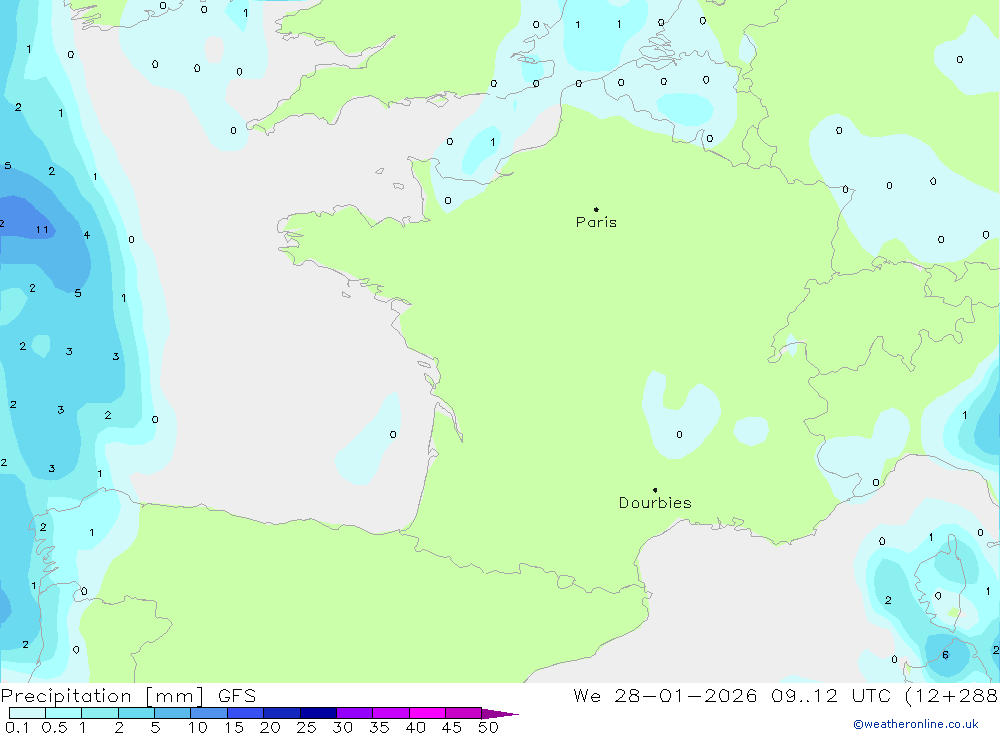Click the Paris city label

click(x=596, y=222)
